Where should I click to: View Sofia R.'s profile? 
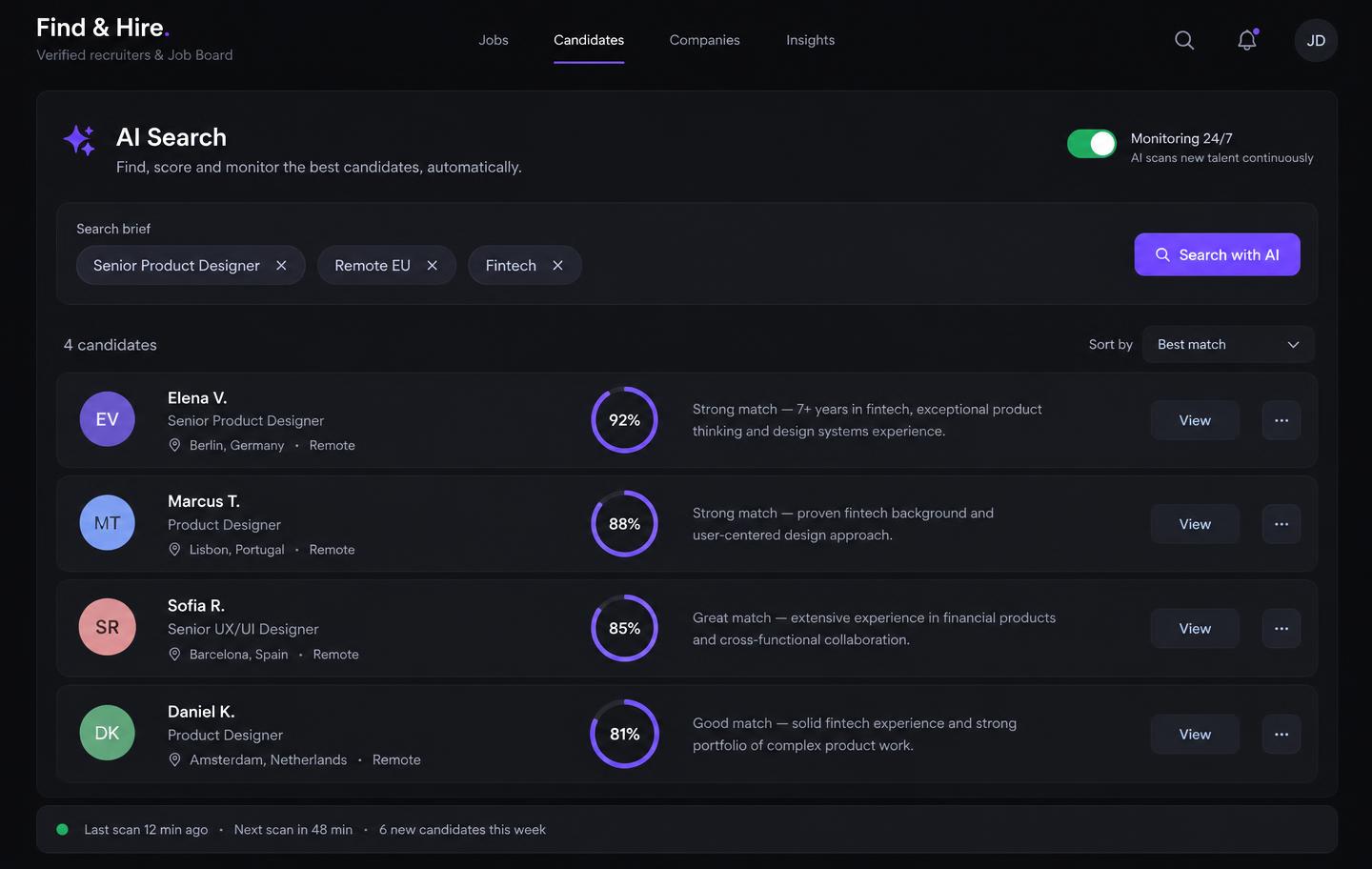tap(1195, 628)
